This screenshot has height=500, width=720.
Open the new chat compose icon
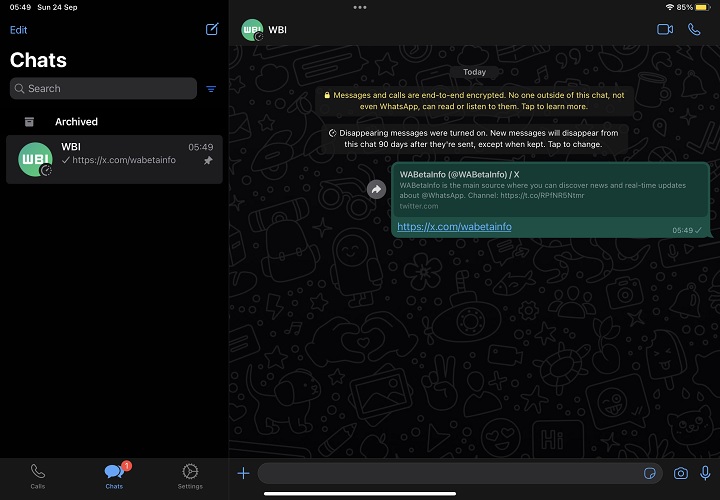tap(212, 29)
